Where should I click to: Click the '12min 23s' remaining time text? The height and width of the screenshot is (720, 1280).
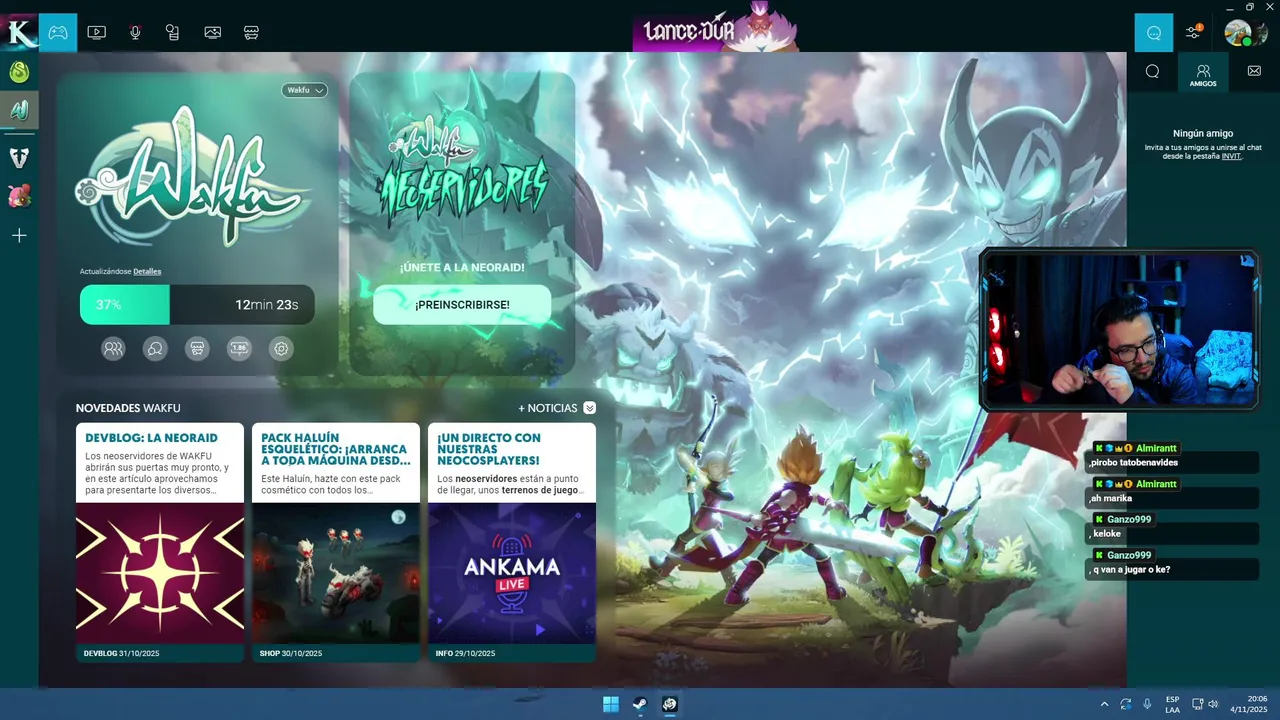click(267, 305)
